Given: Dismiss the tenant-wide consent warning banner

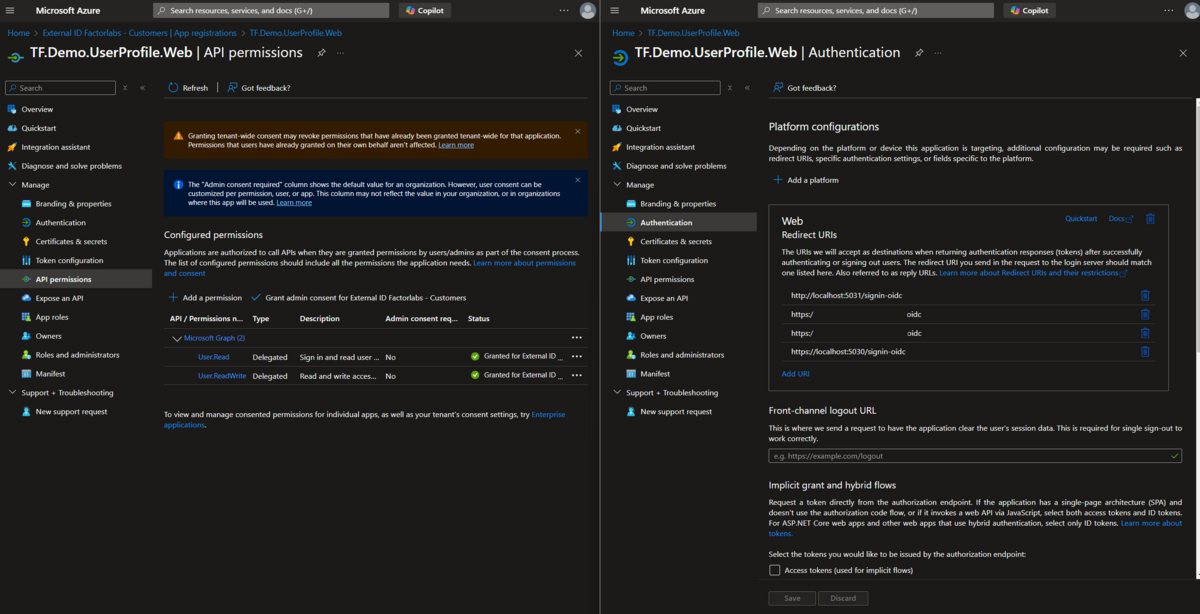Looking at the screenshot, I should click(x=577, y=132).
